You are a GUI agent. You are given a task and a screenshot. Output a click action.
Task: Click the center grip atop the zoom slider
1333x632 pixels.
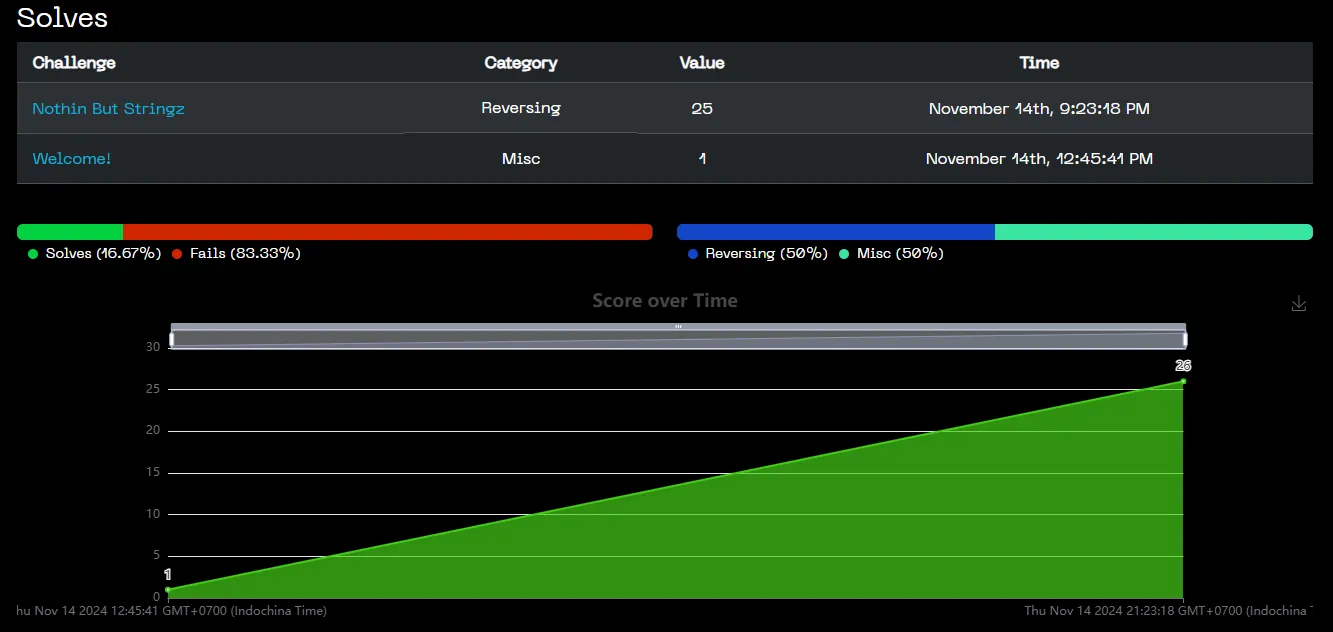coord(678,327)
